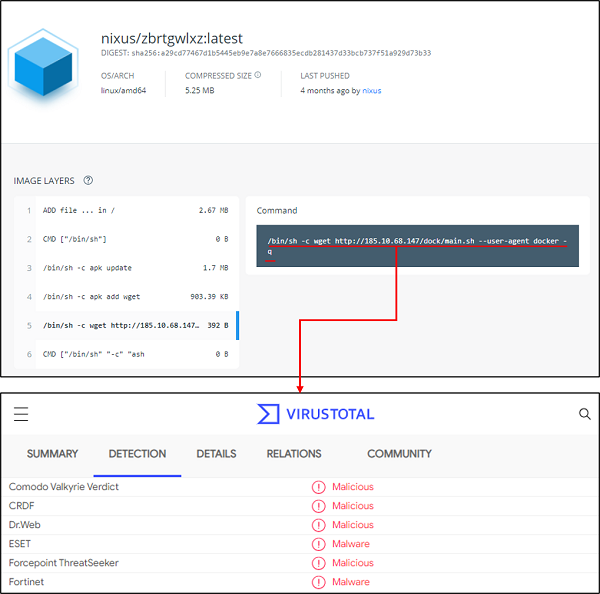Click the Malicious verdict for Comodo Valkyrie

pos(353,487)
